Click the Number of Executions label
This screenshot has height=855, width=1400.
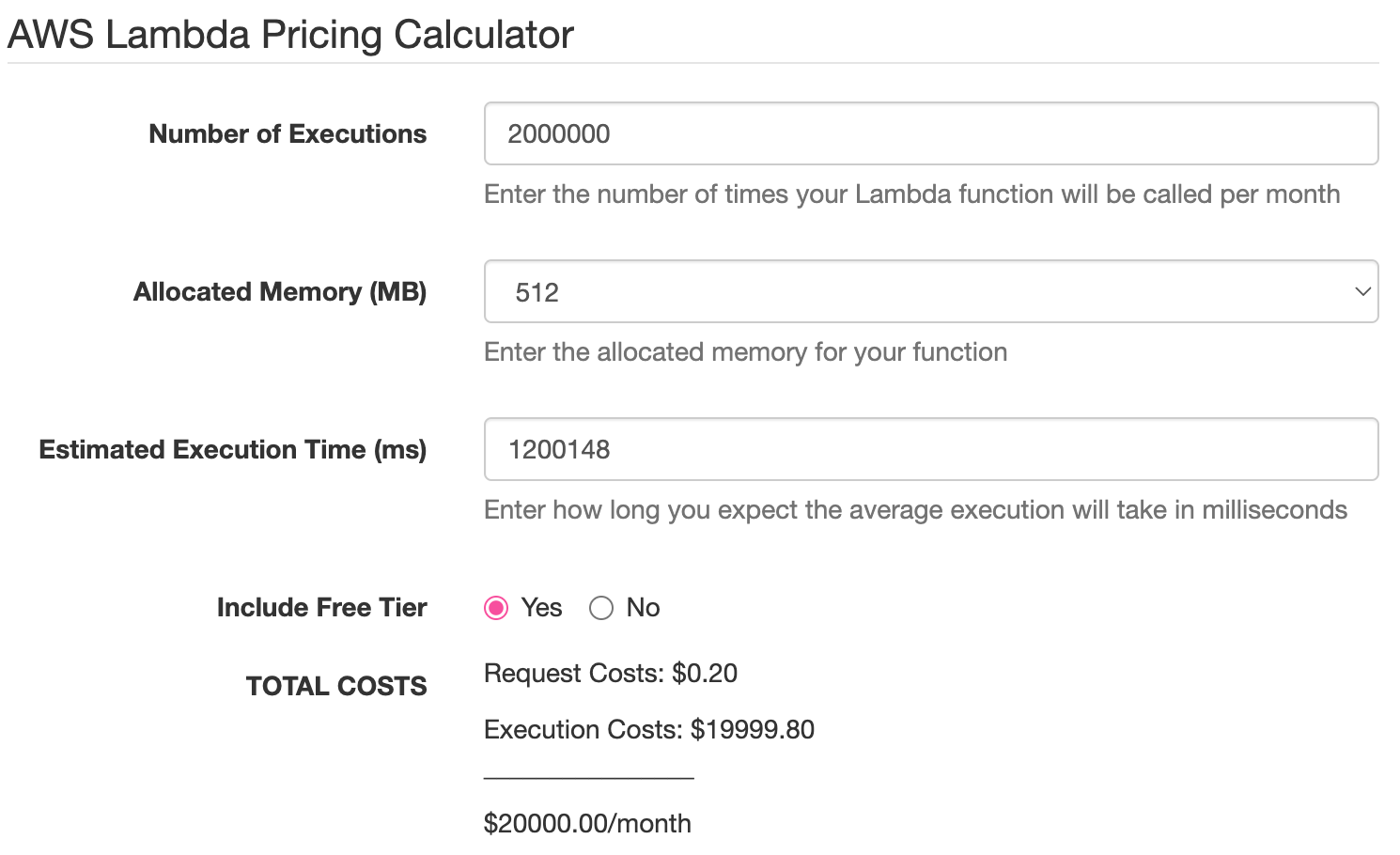coord(288,133)
